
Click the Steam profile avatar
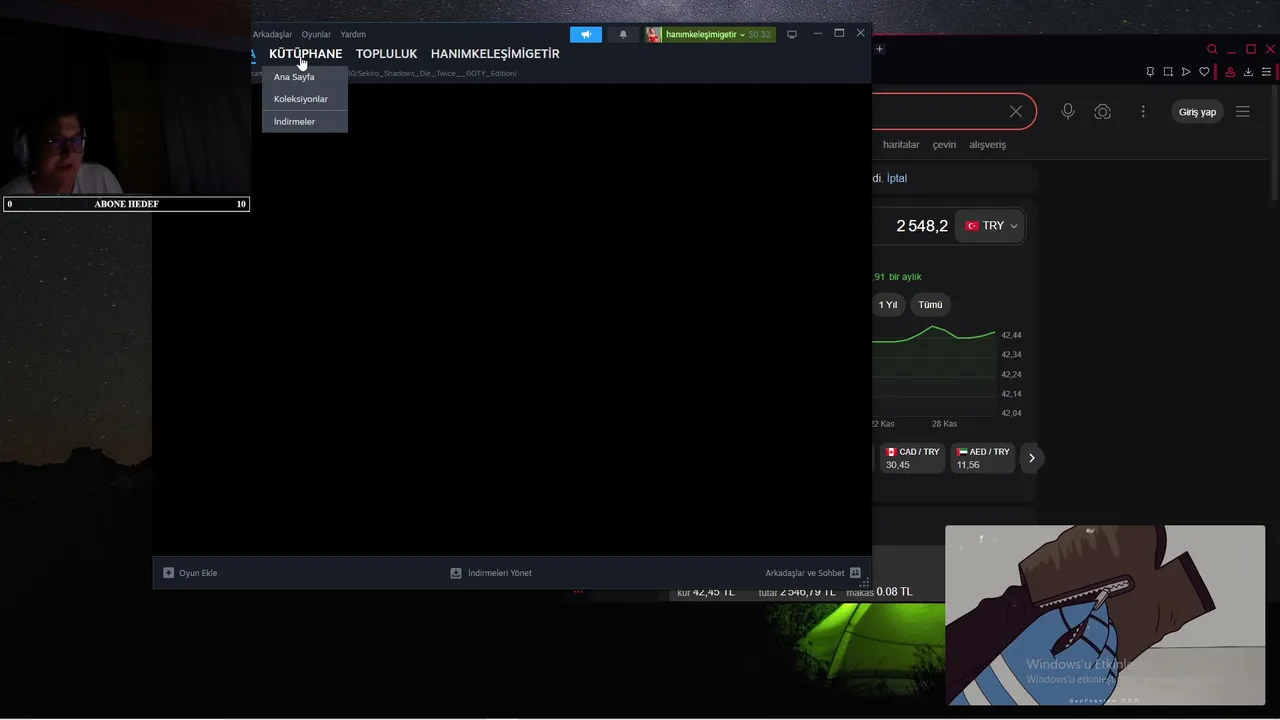(654, 34)
